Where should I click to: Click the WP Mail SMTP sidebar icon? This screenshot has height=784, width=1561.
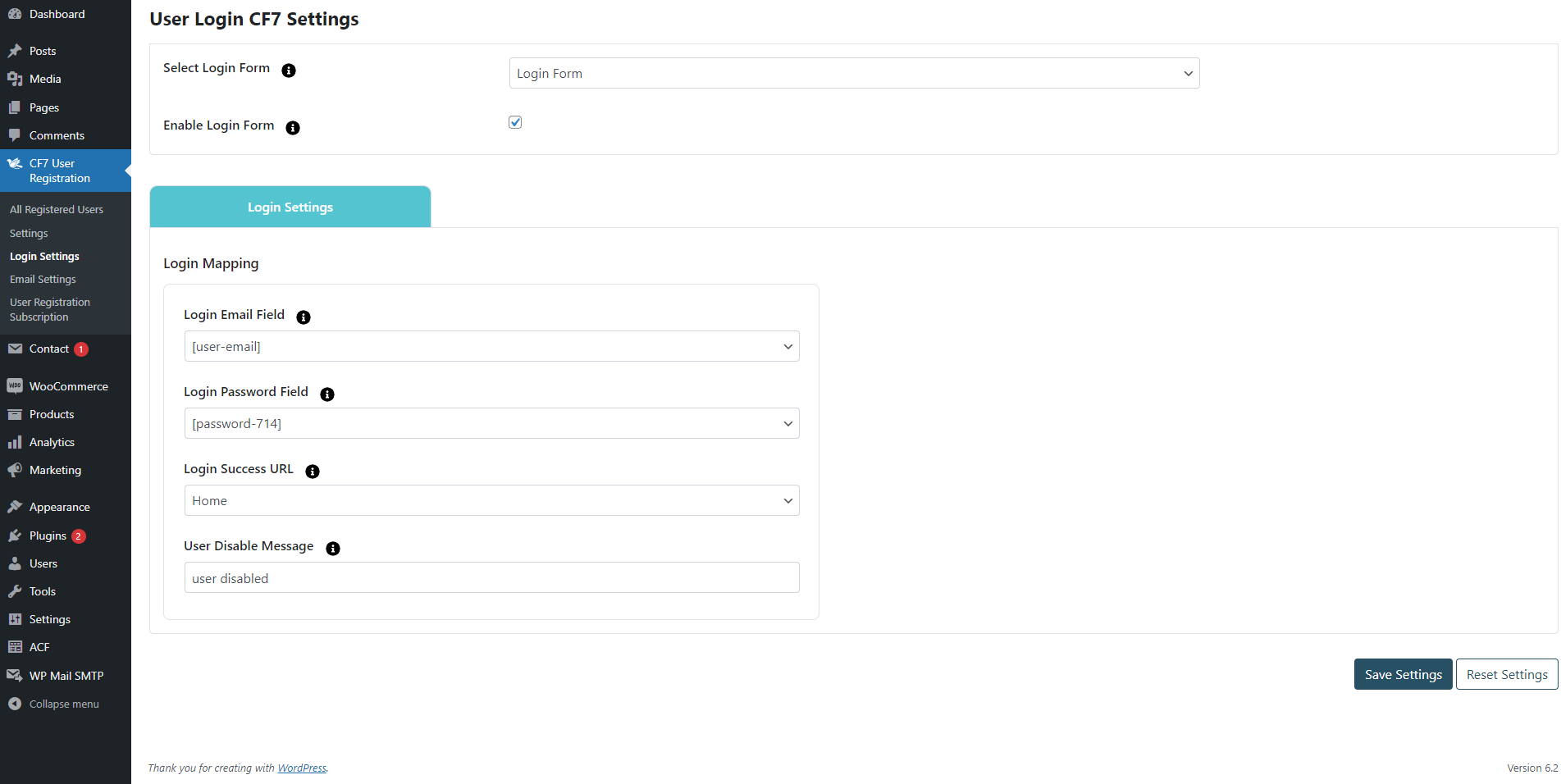pyautogui.click(x=15, y=676)
